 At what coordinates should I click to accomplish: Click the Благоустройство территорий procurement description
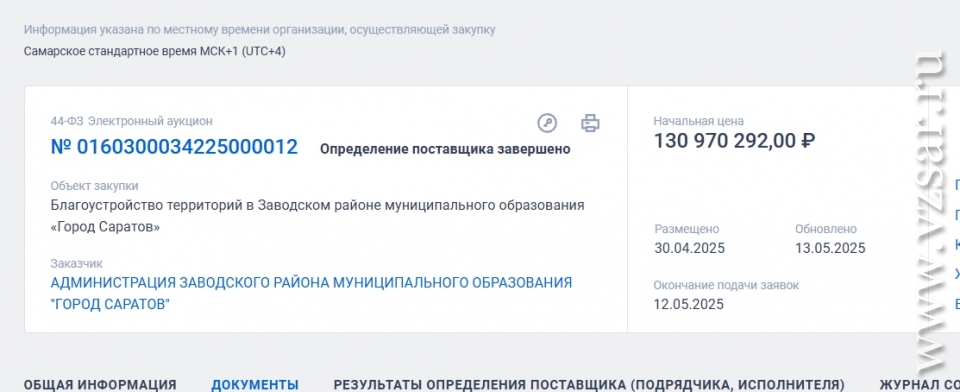pyautogui.click(x=317, y=216)
